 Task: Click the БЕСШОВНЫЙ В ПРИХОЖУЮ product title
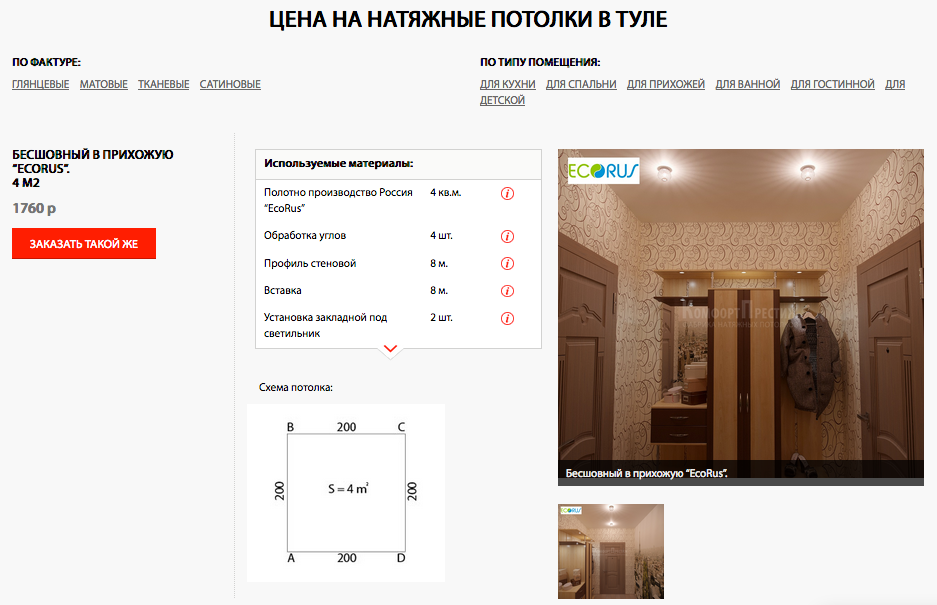93,169
